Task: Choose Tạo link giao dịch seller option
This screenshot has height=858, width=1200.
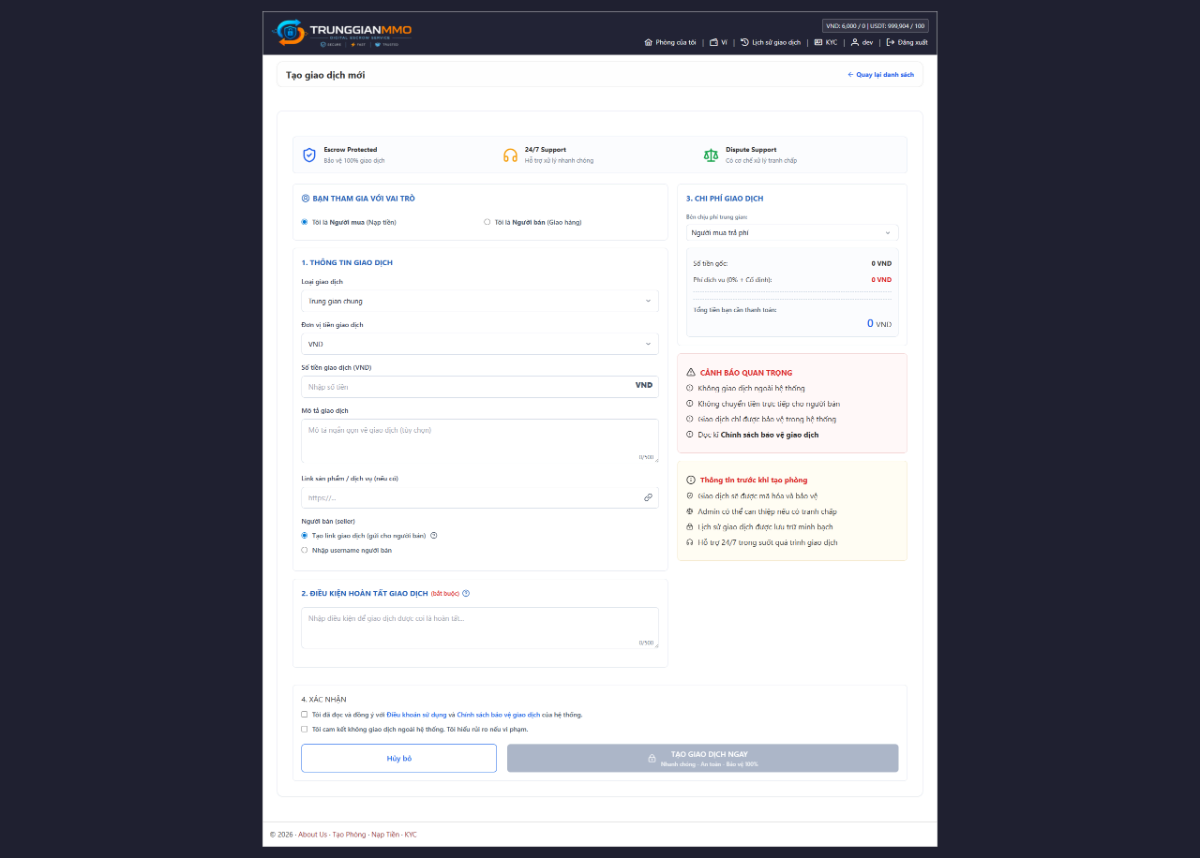Action: [304, 535]
